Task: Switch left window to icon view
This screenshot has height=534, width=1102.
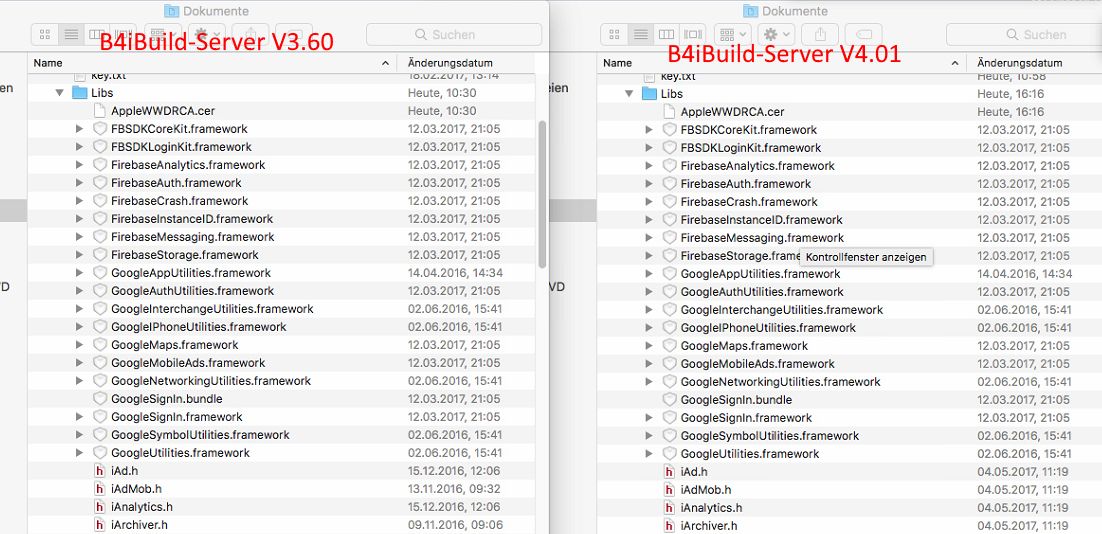Action: coord(45,34)
